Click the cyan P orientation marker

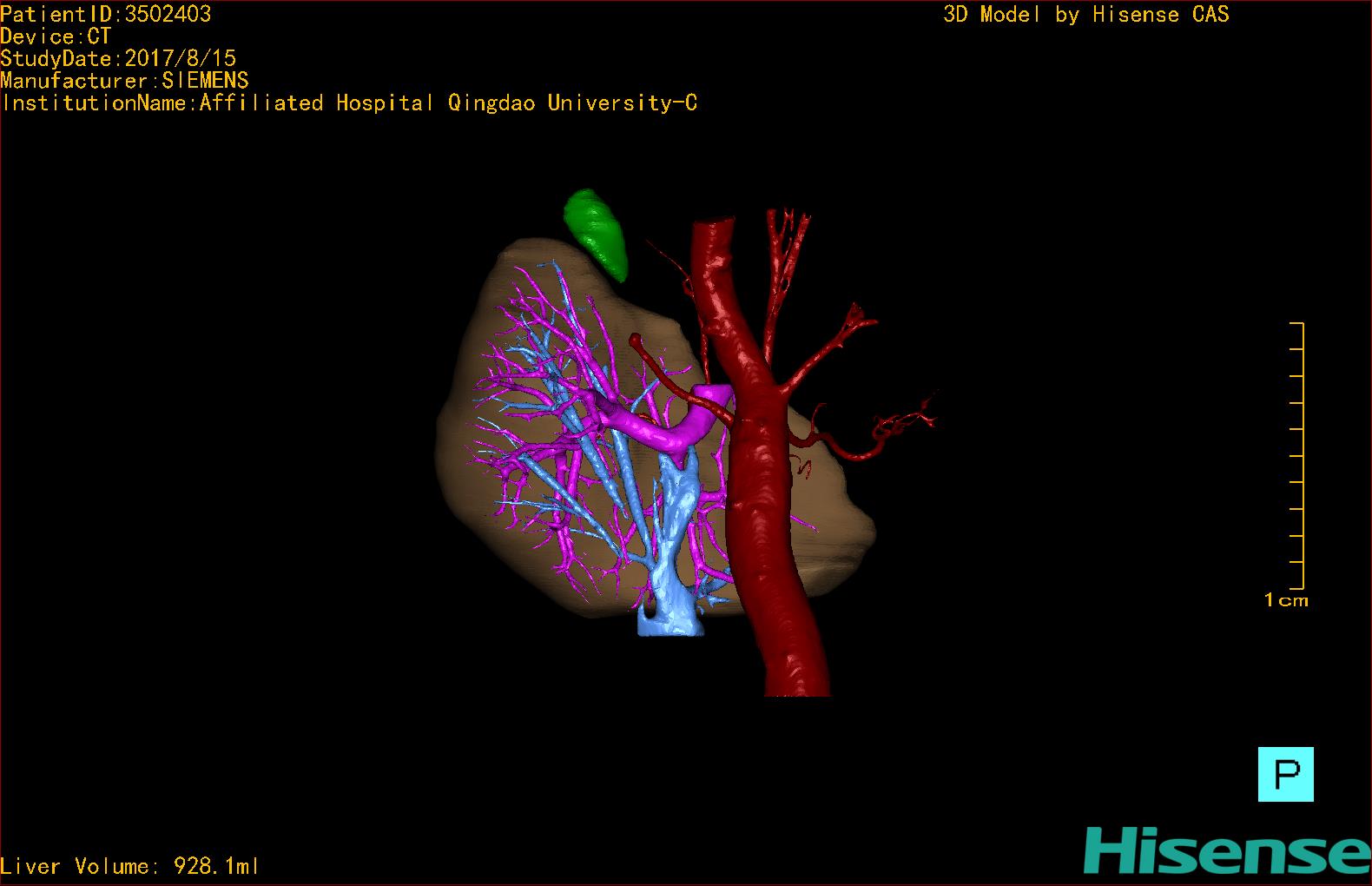pyautogui.click(x=1285, y=774)
